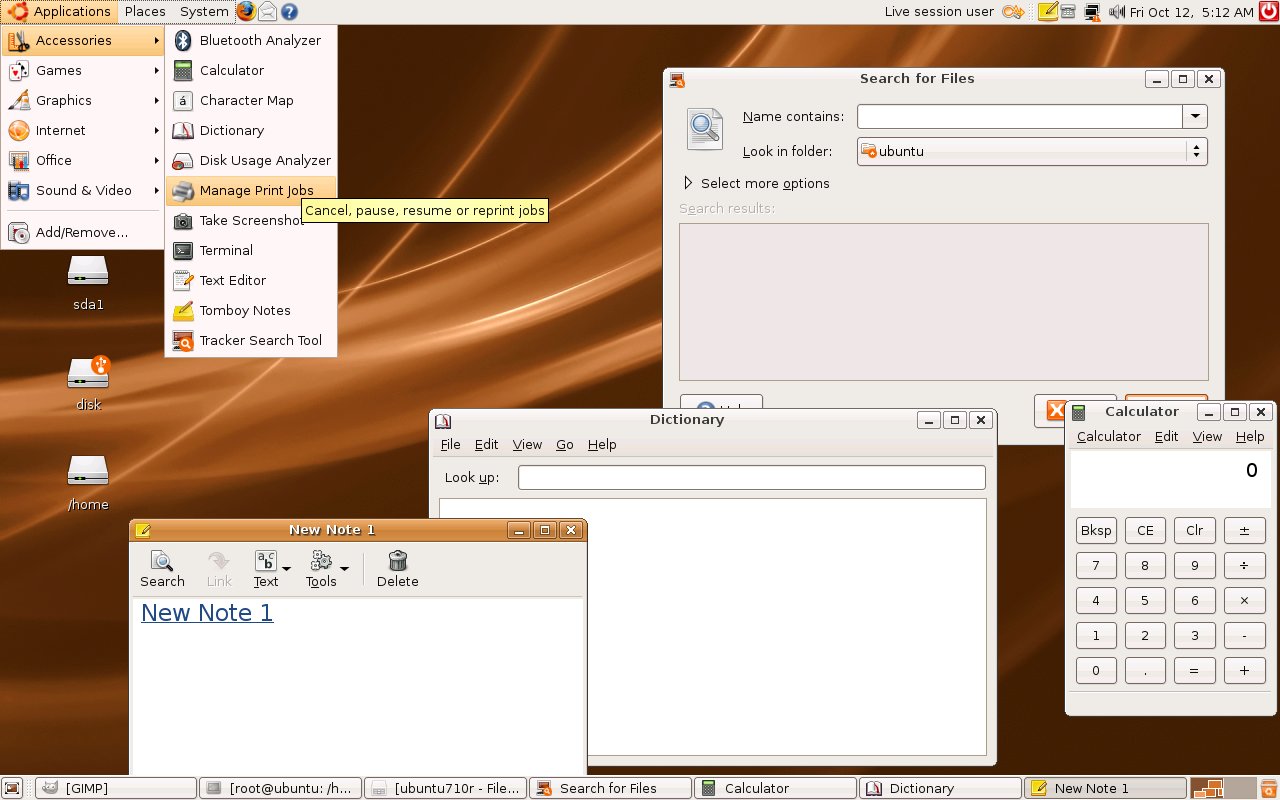Click the ± sign button in Calculator

pyautogui.click(x=1244, y=530)
